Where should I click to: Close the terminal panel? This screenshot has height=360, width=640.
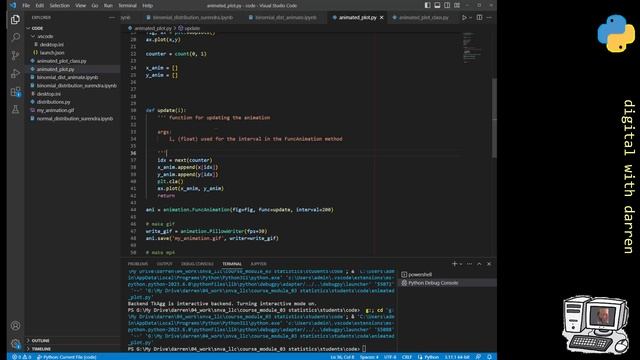489,264
